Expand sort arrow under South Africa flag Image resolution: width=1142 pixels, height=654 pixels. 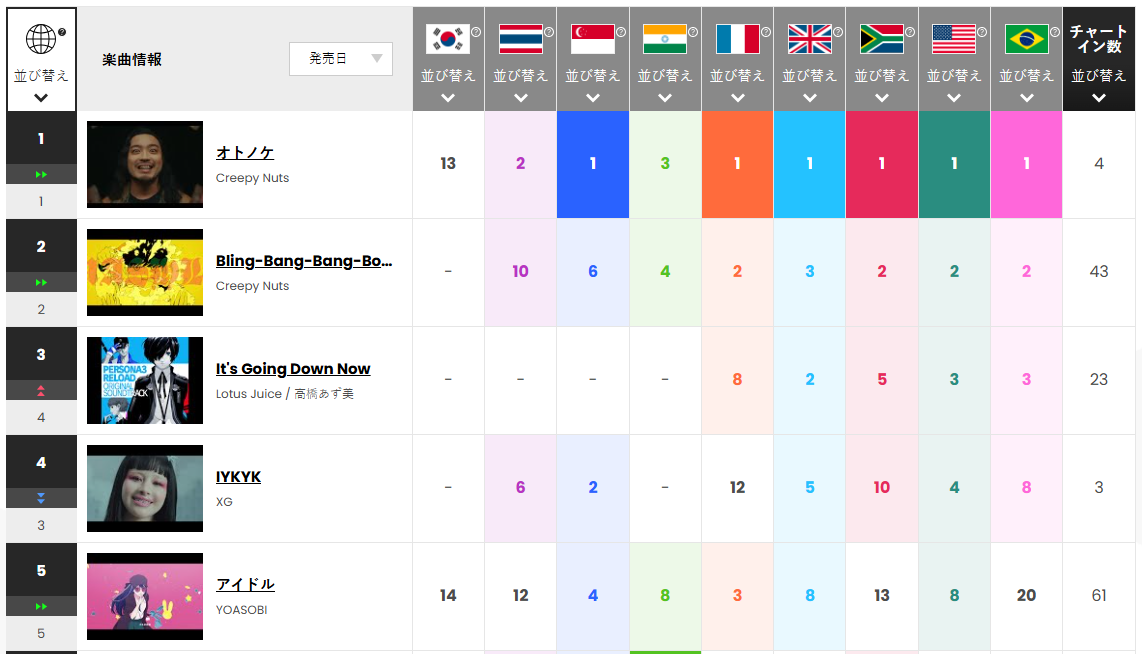coord(881,98)
